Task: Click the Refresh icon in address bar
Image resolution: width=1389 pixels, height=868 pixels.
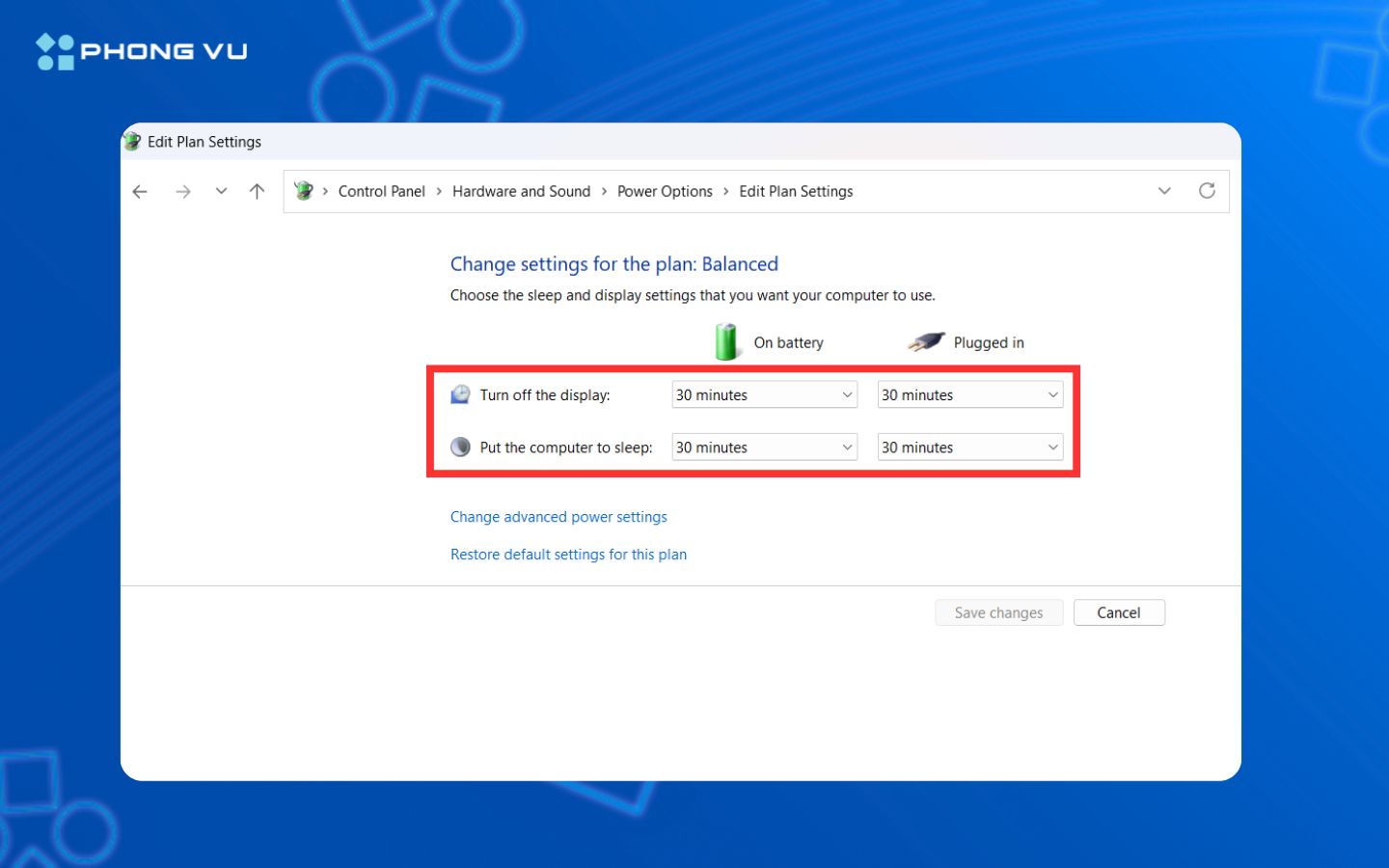Action: 1207,191
